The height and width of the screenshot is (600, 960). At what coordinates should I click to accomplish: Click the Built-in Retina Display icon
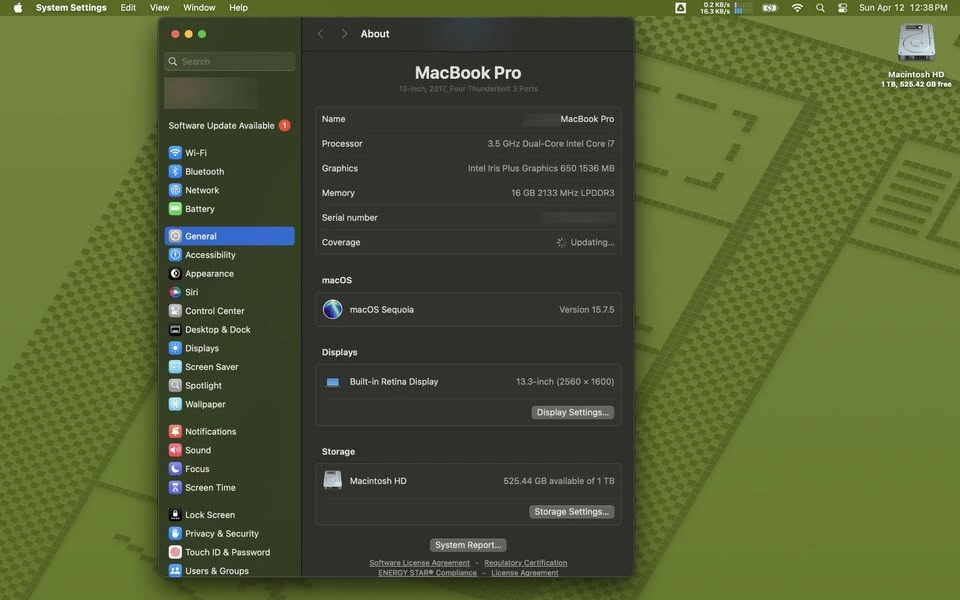[x=332, y=382]
